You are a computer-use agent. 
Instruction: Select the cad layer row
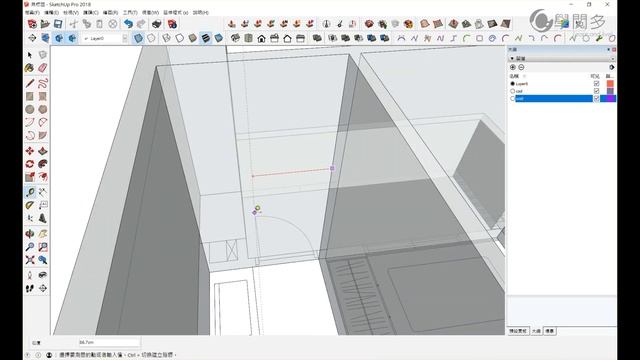click(563, 91)
